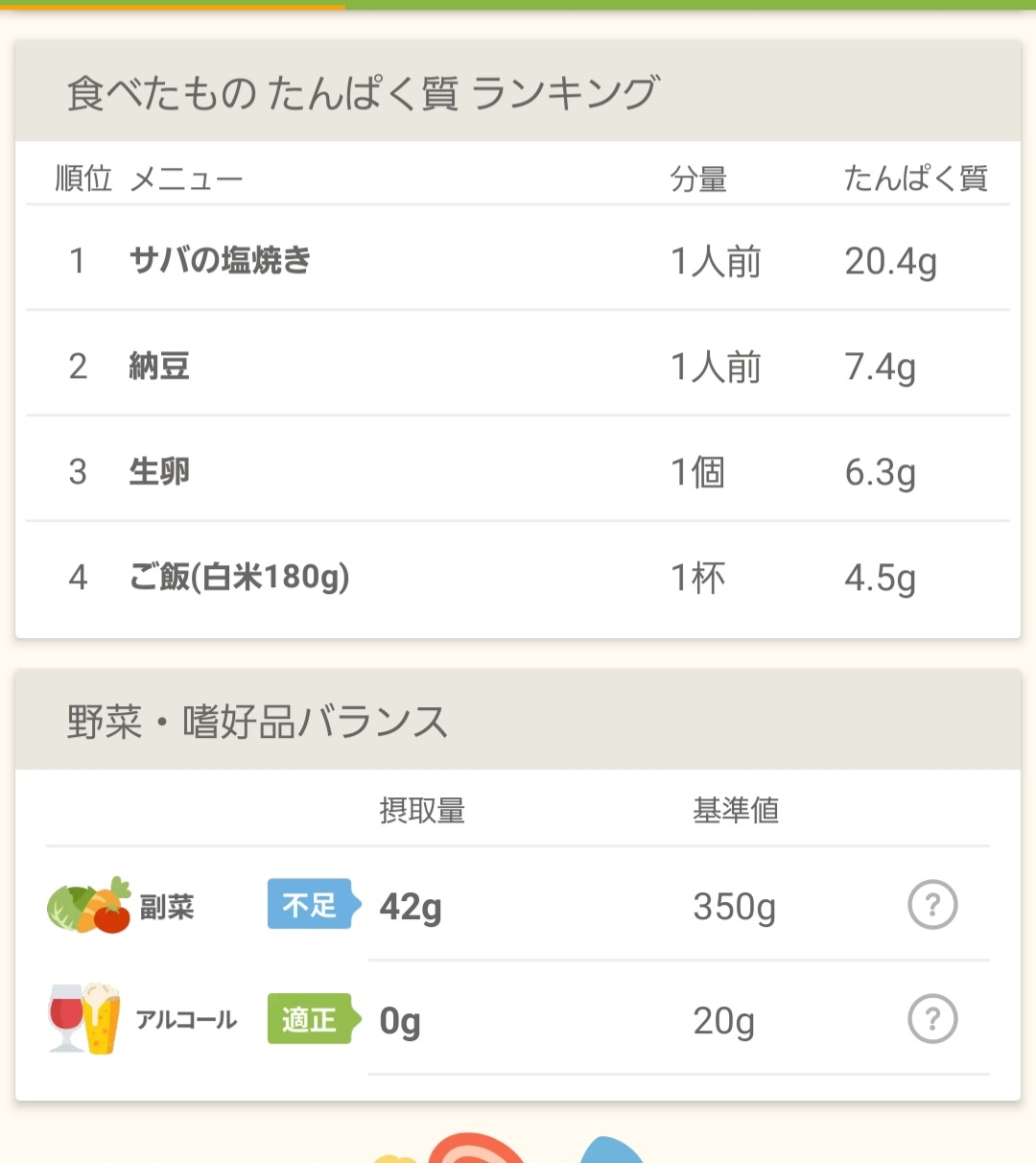Tap the vegetable icon beside 副菜
The height and width of the screenshot is (1163, 1036).
point(89,906)
